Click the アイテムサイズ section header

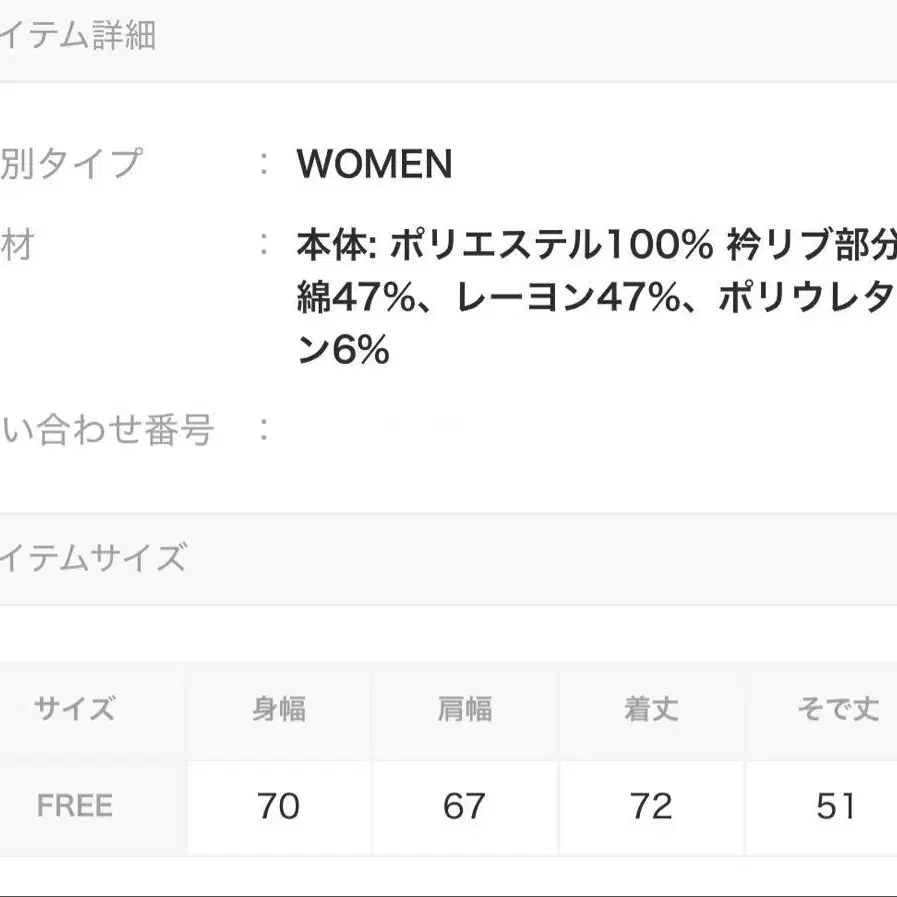point(95,557)
